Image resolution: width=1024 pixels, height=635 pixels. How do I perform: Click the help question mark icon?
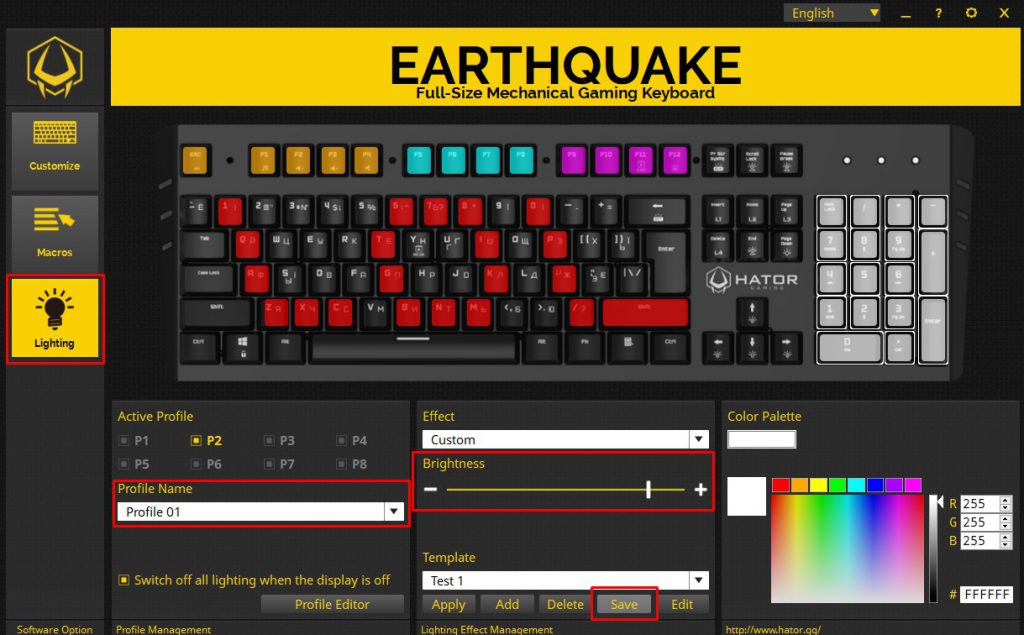click(x=937, y=13)
